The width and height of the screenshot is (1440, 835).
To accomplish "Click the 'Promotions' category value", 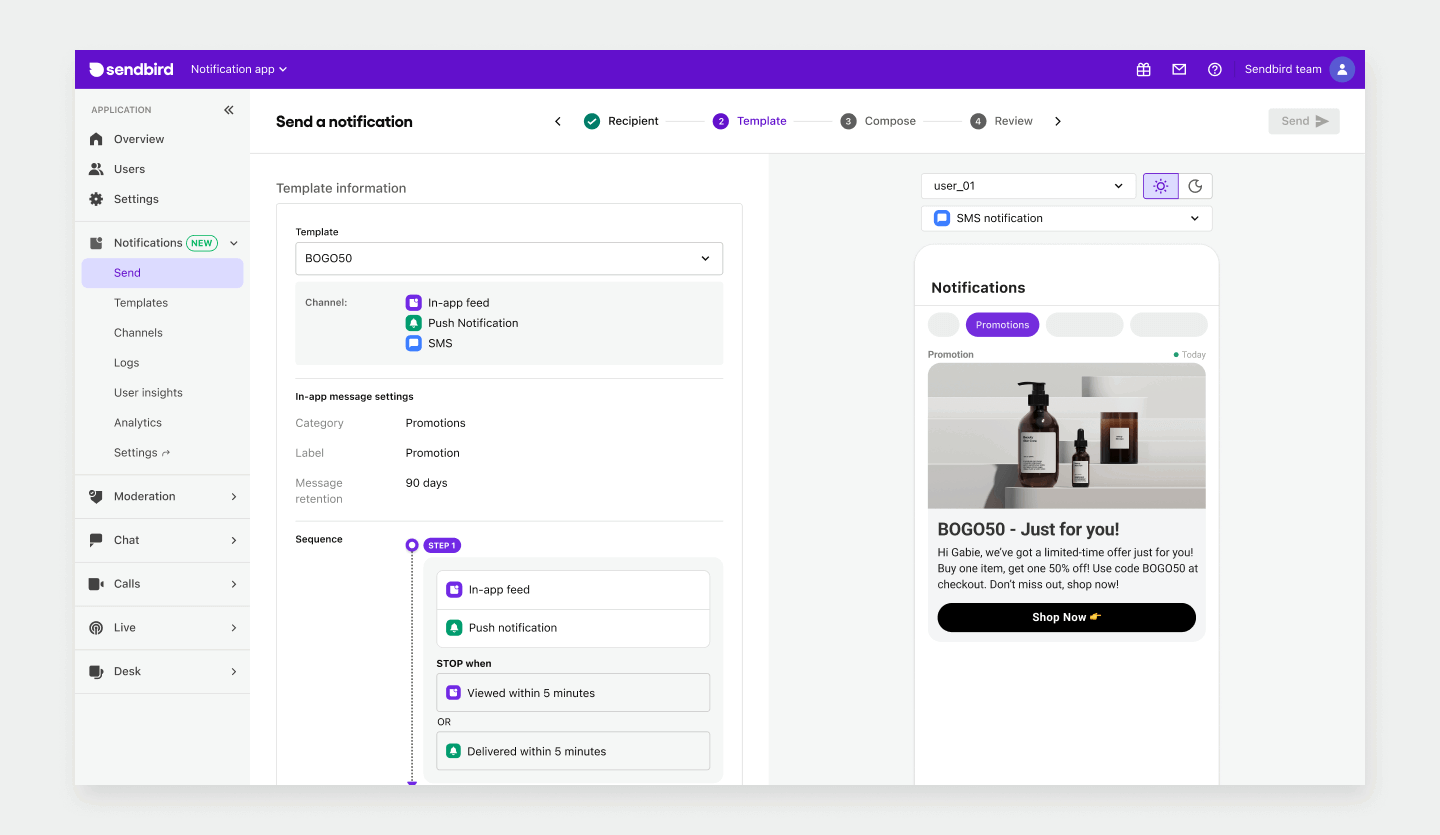I will [x=436, y=423].
